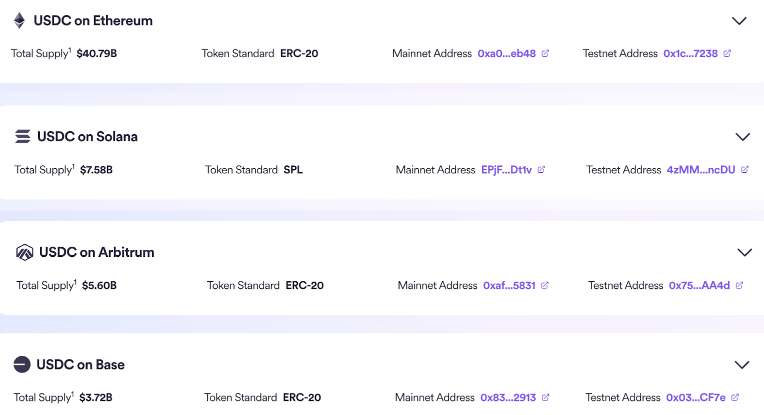Open external link icon beside 0xa0...eb48
Screen dimensions: 764x415
click(x=545, y=53)
